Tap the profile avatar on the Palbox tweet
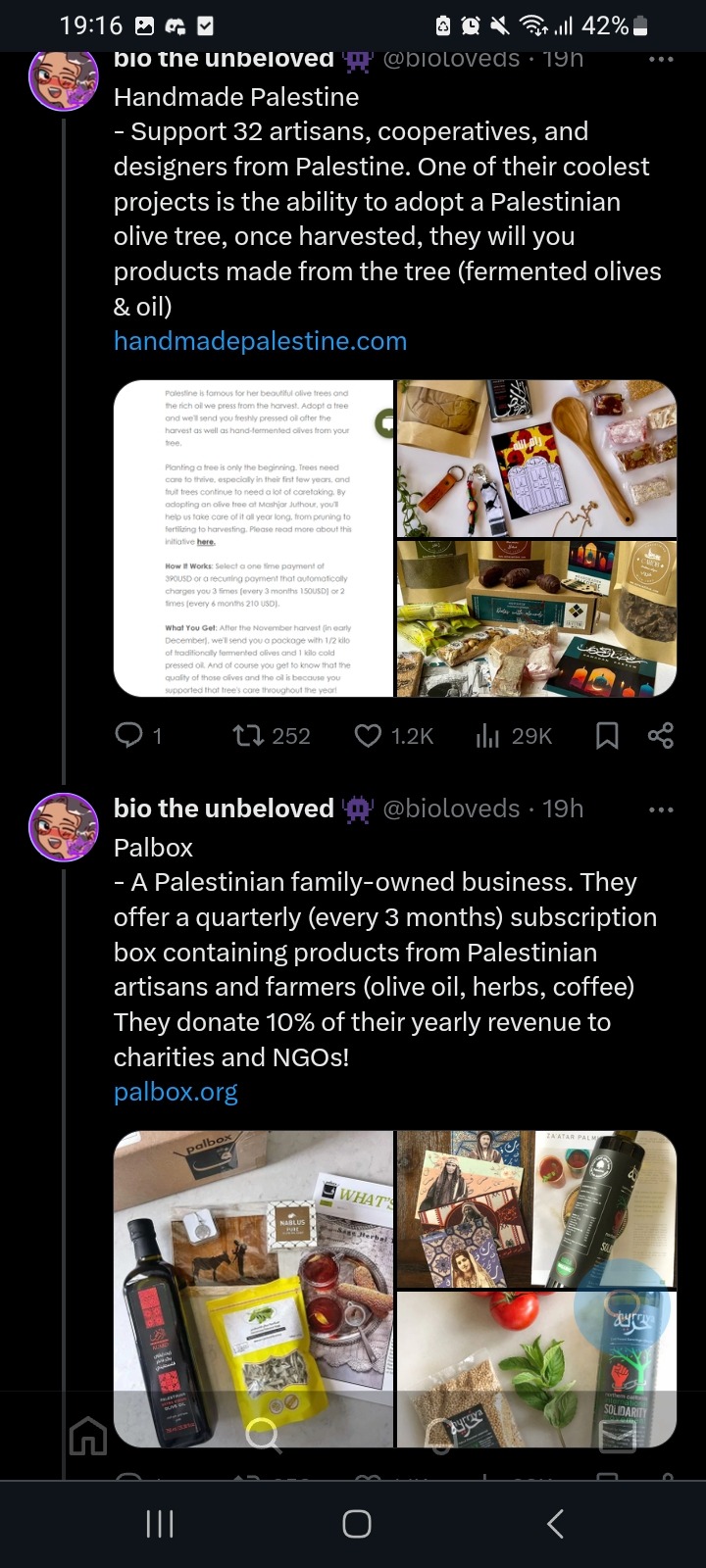 (64, 827)
